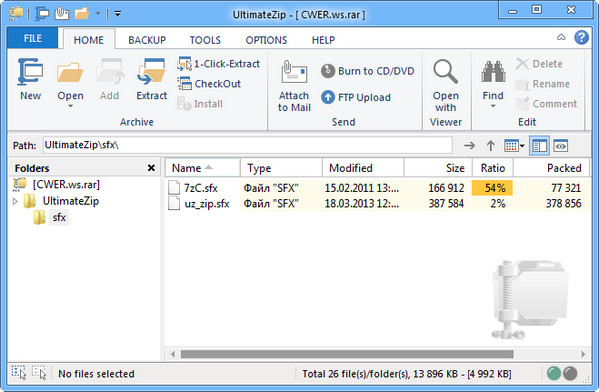Open the help question mark icon
Screen dimensions: 599x392
(581, 37)
